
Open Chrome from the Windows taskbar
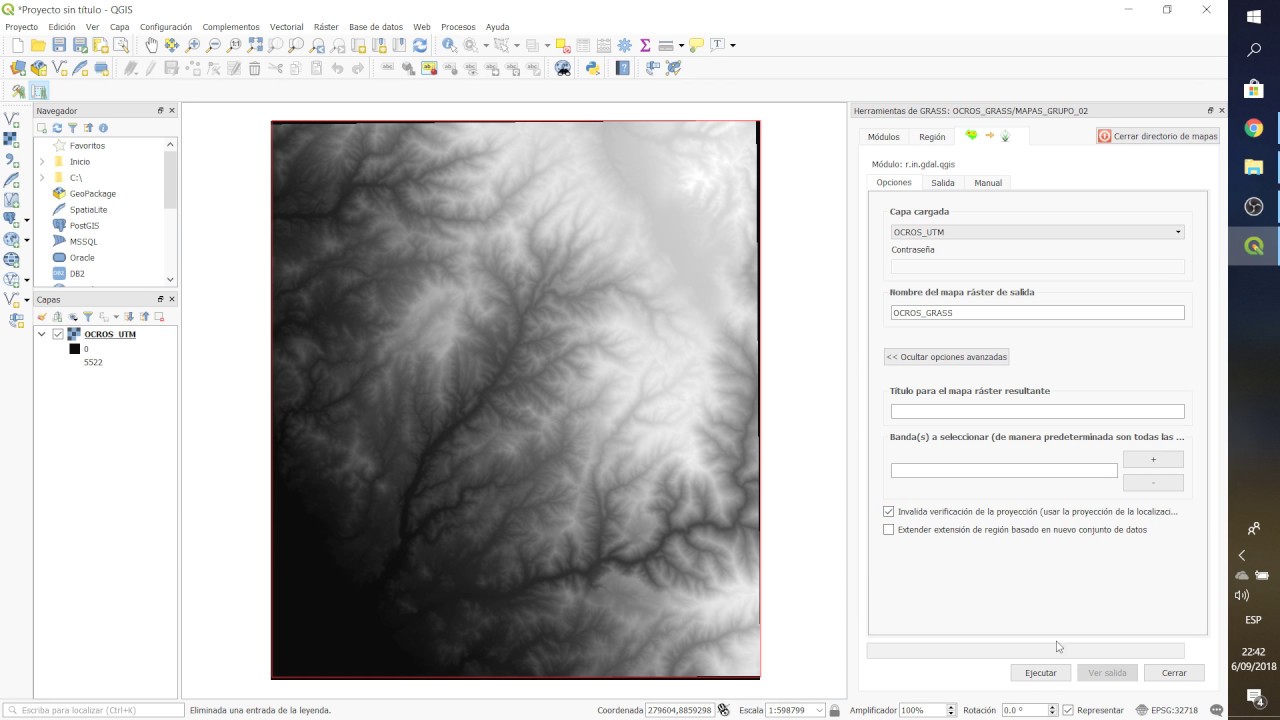tap(1254, 128)
